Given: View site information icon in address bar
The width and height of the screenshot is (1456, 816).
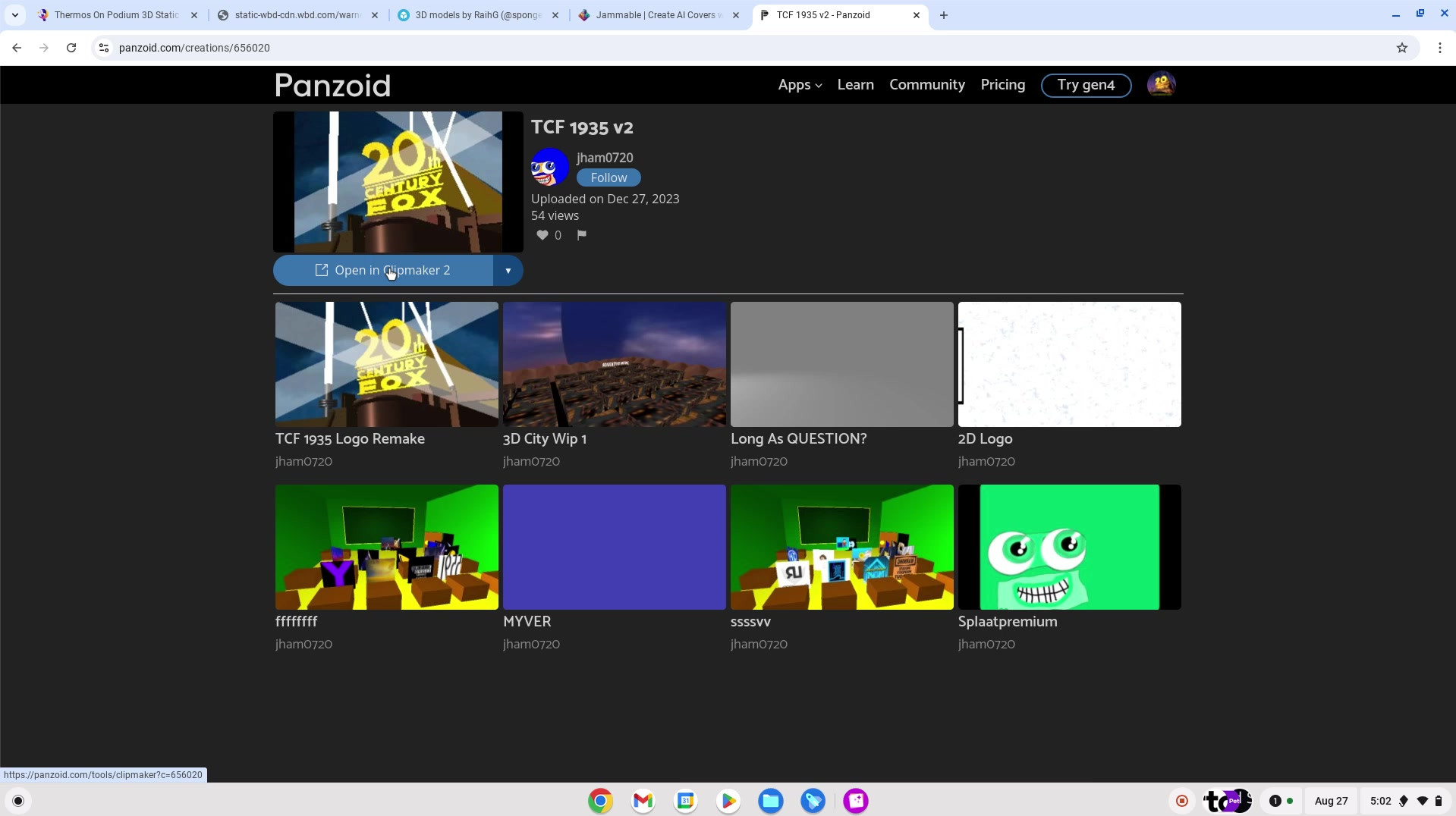Looking at the screenshot, I should tap(104, 48).
